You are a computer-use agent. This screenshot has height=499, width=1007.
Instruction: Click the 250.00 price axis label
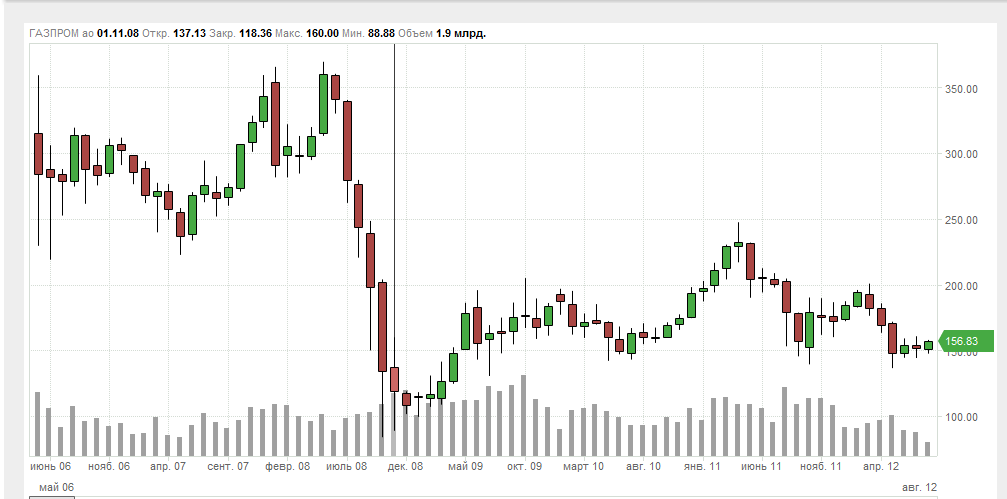tap(961, 220)
